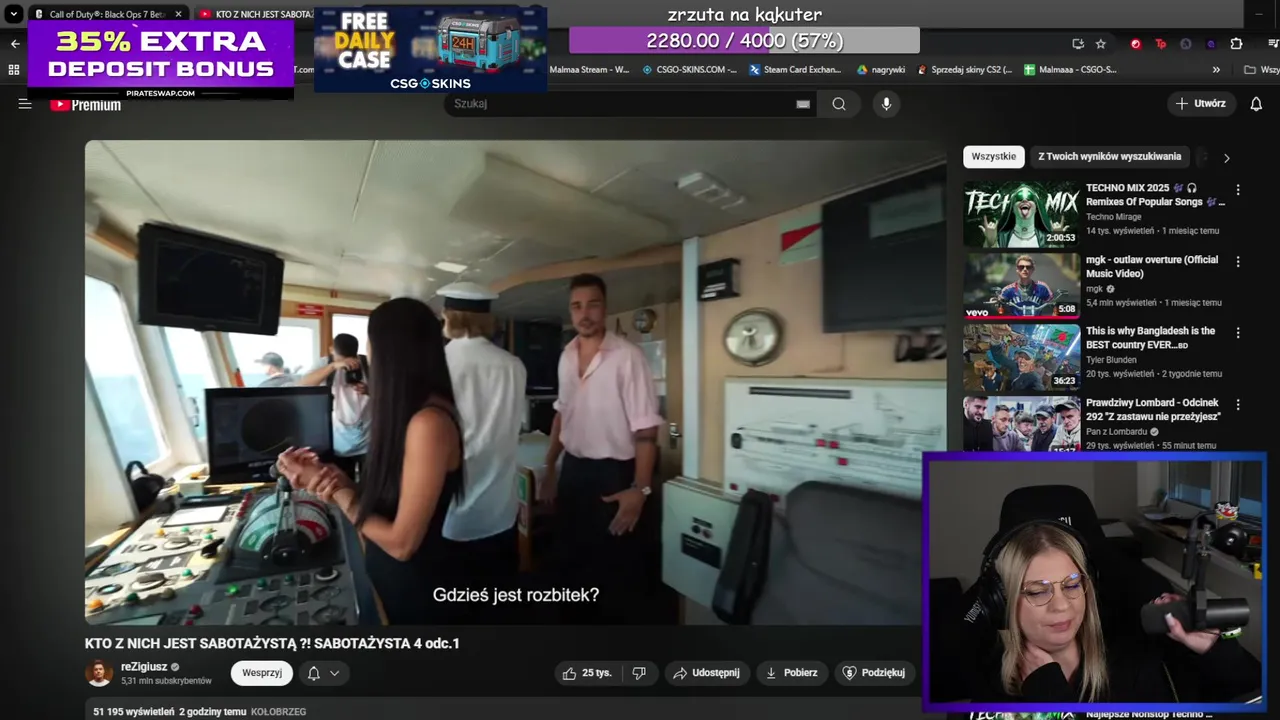This screenshot has width=1280, height=720.
Task: Expand hidden bookmarks with double chevron
Action: click(1216, 70)
